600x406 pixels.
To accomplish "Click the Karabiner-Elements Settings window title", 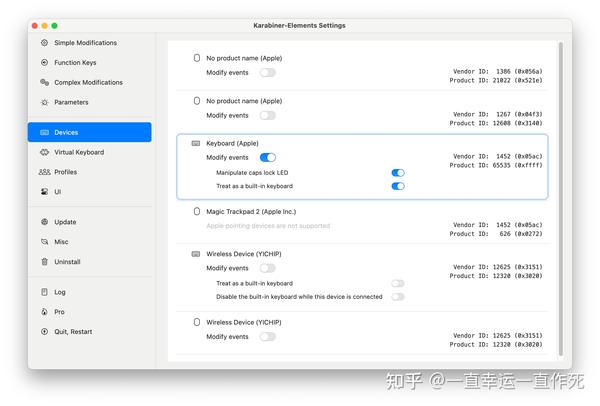I will 299,26.
